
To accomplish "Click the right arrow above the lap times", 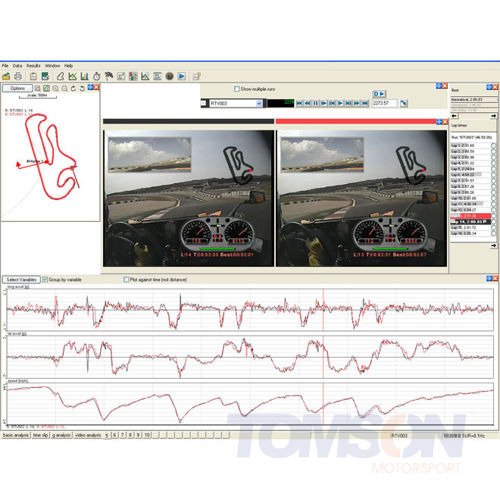I will coord(493,116).
